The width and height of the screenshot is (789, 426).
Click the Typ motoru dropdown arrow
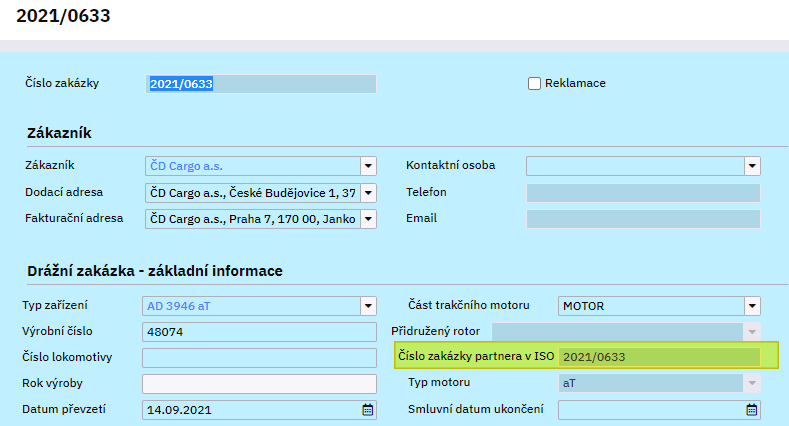751,383
